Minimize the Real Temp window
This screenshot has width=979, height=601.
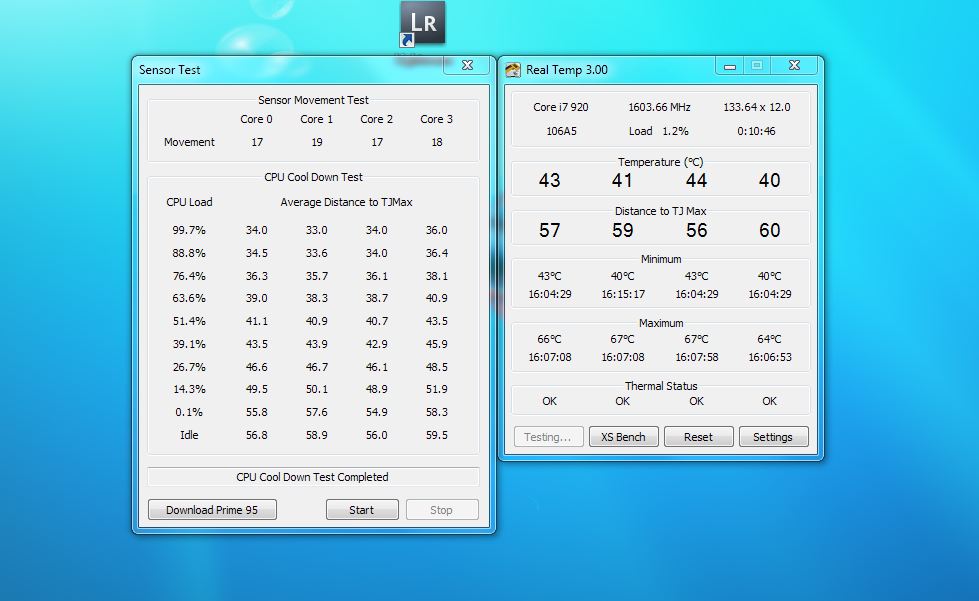click(729, 66)
